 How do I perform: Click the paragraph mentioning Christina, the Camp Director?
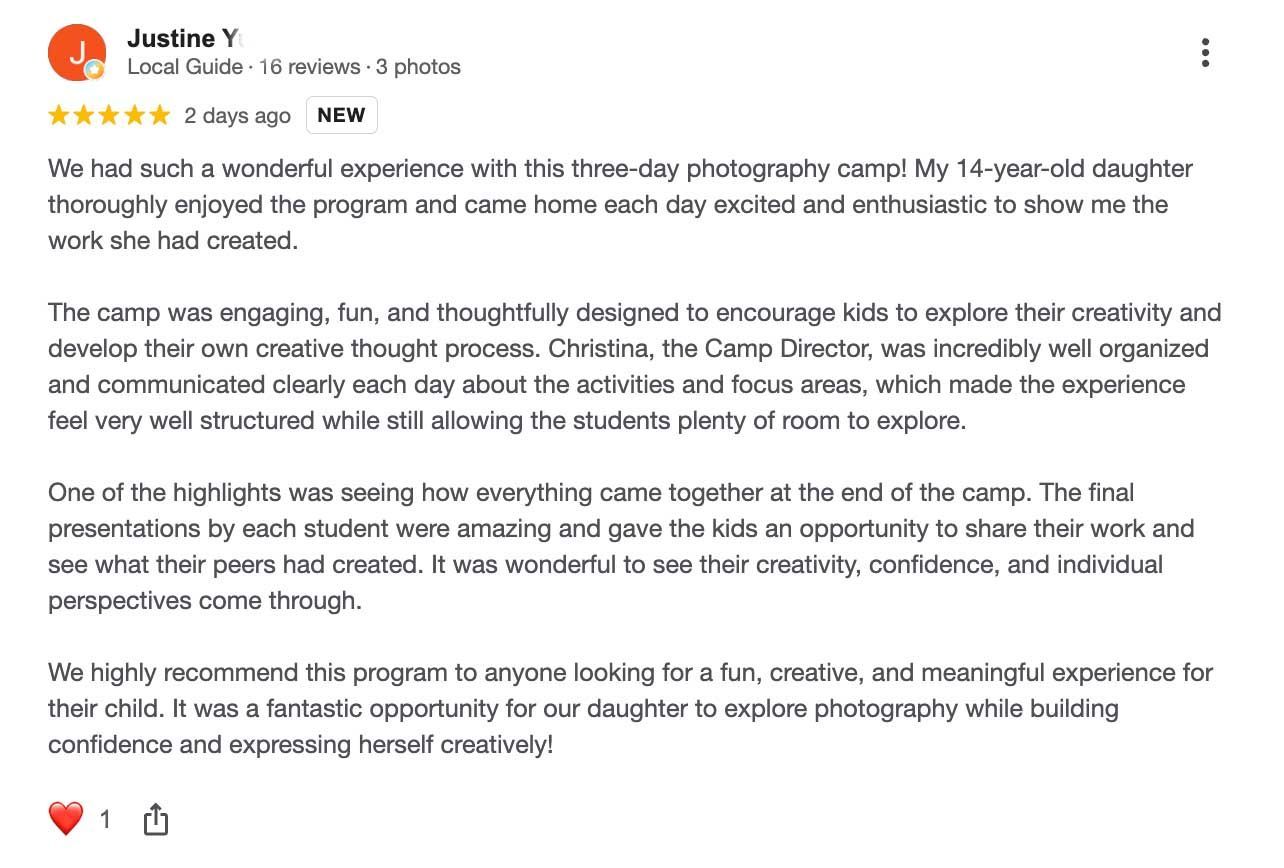[x=634, y=367]
